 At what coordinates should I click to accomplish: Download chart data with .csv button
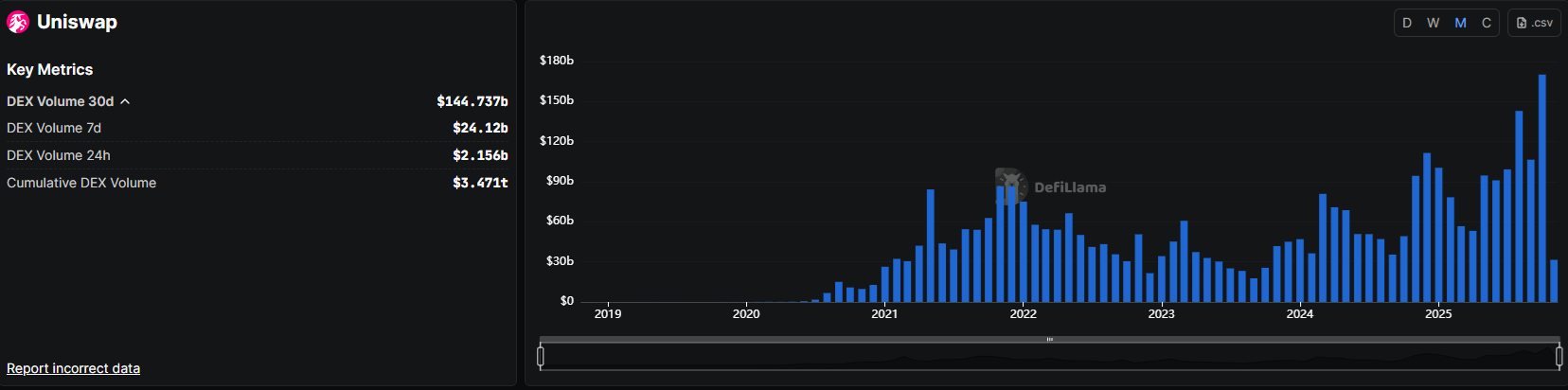pyautogui.click(x=1534, y=23)
